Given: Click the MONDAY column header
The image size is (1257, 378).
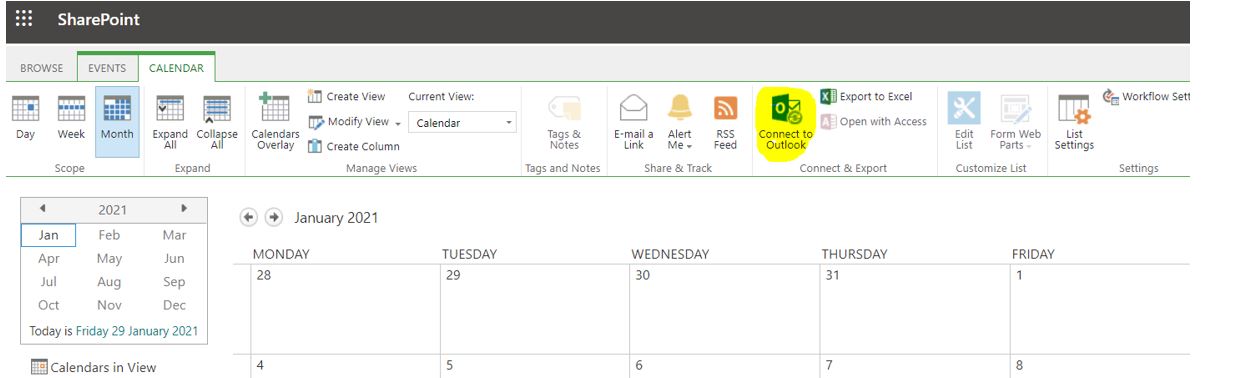Looking at the screenshot, I should click(x=281, y=254).
